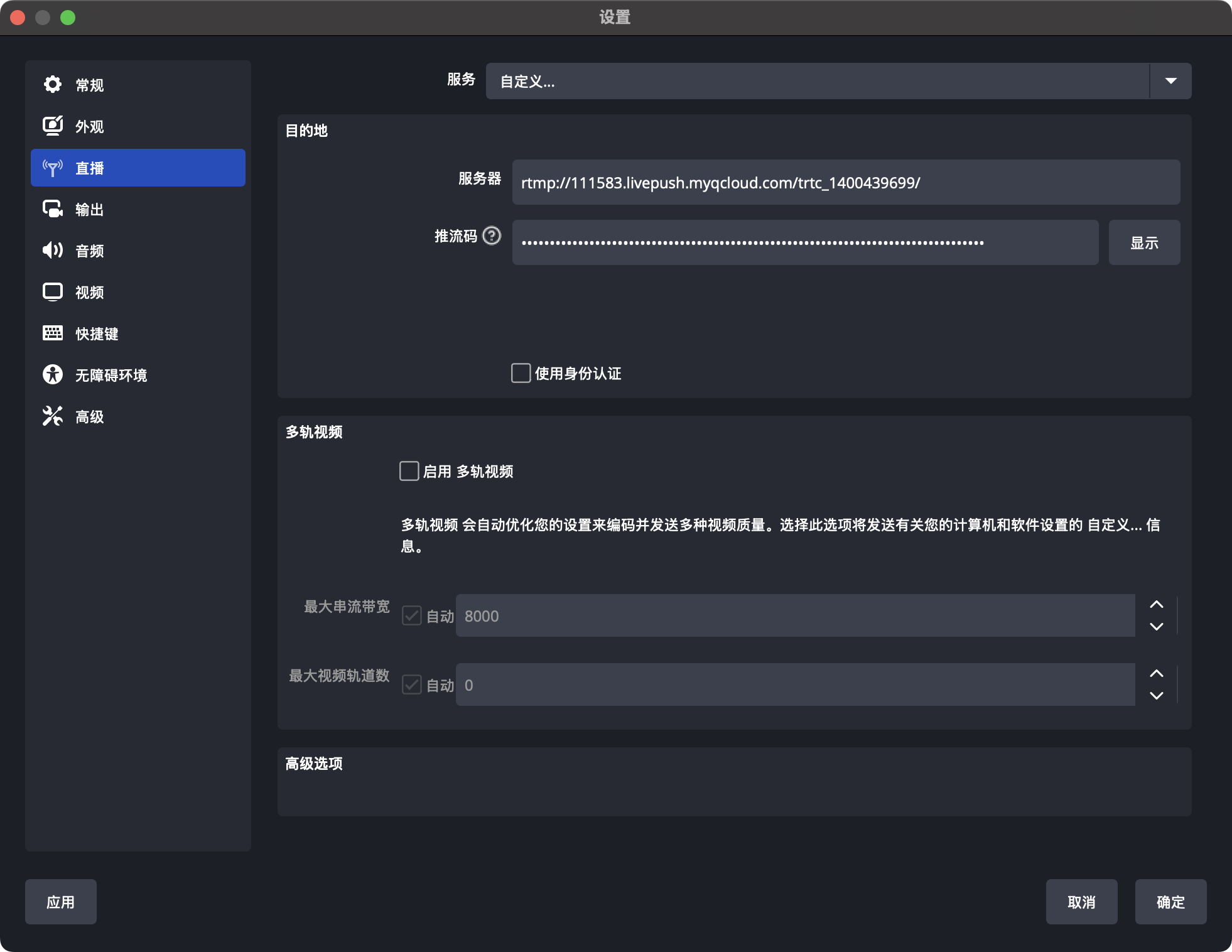Open the 常规 settings section
Viewport: 1232px width, 952px height.
click(138, 85)
